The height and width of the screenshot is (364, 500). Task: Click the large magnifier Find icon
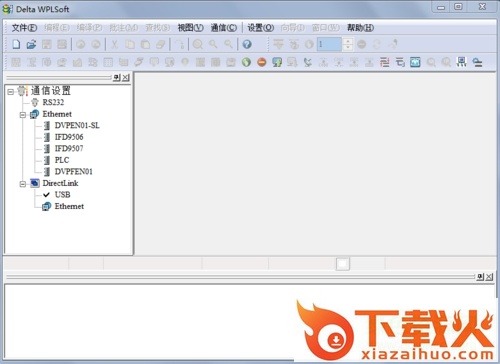tap(198, 44)
